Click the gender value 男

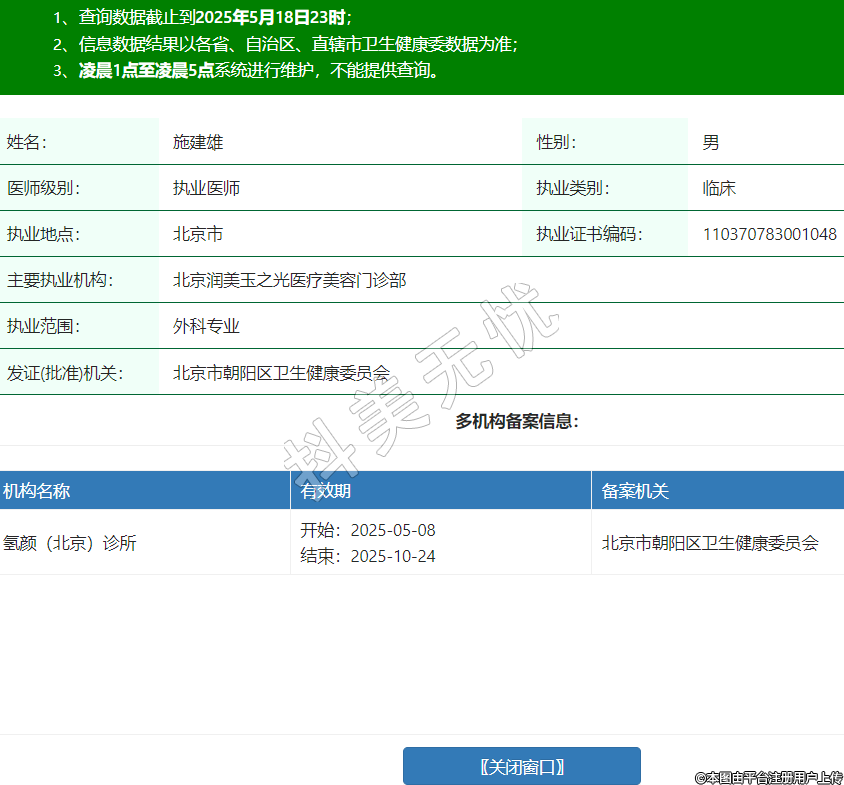710,142
